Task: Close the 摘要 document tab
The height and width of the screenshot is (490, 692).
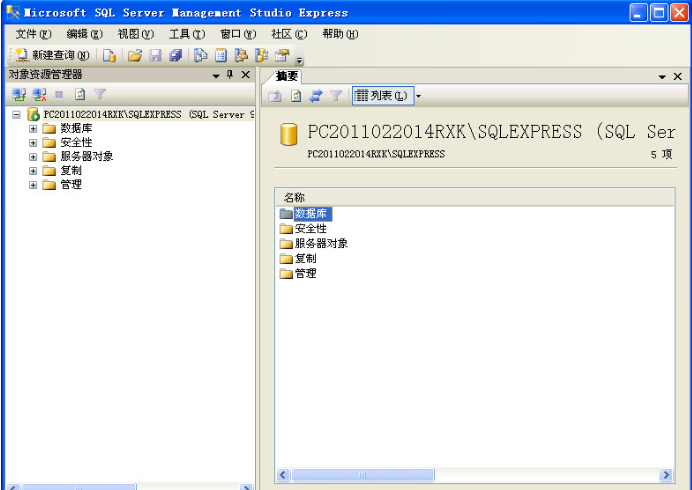Action: click(678, 76)
